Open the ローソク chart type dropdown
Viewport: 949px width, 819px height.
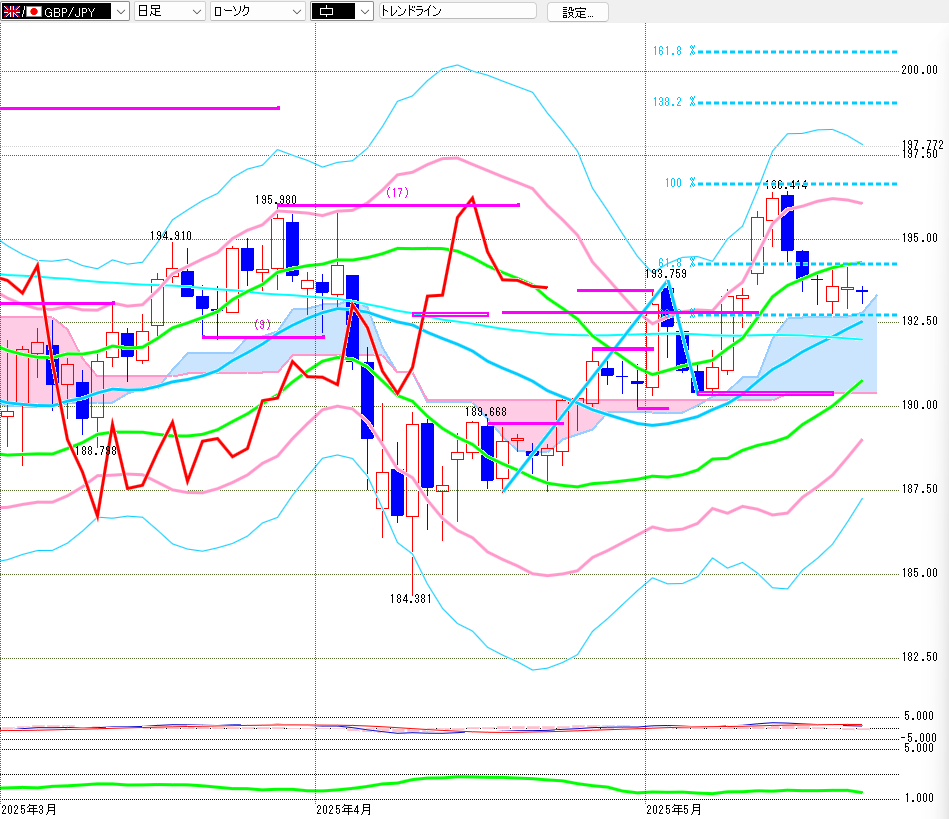pyautogui.click(x=258, y=11)
